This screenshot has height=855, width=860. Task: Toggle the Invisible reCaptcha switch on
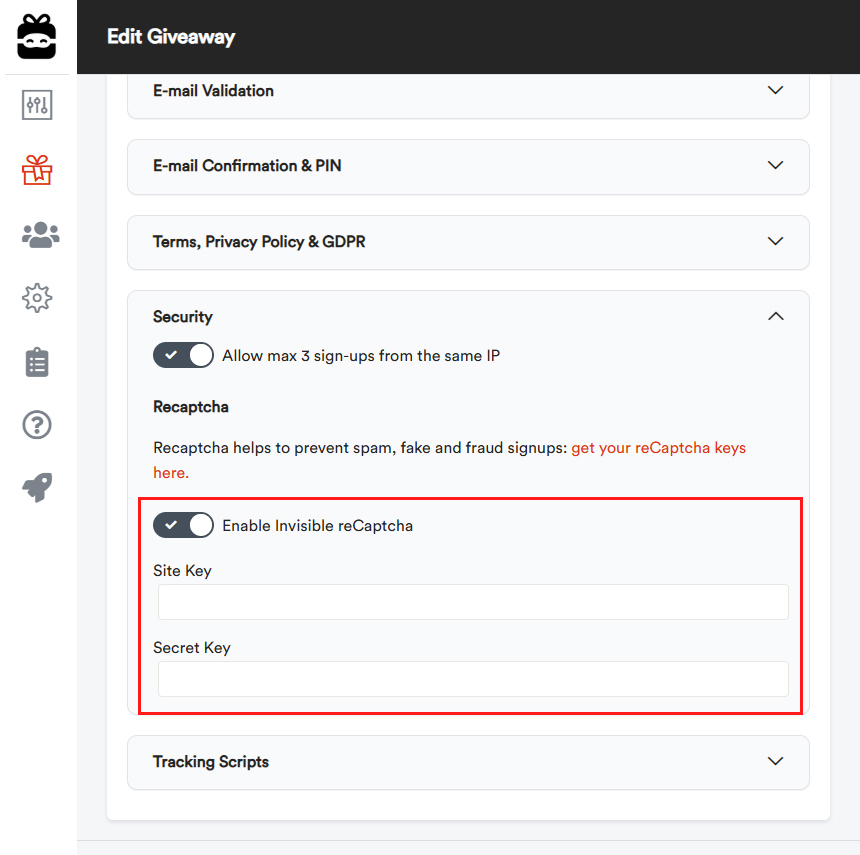point(183,524)
